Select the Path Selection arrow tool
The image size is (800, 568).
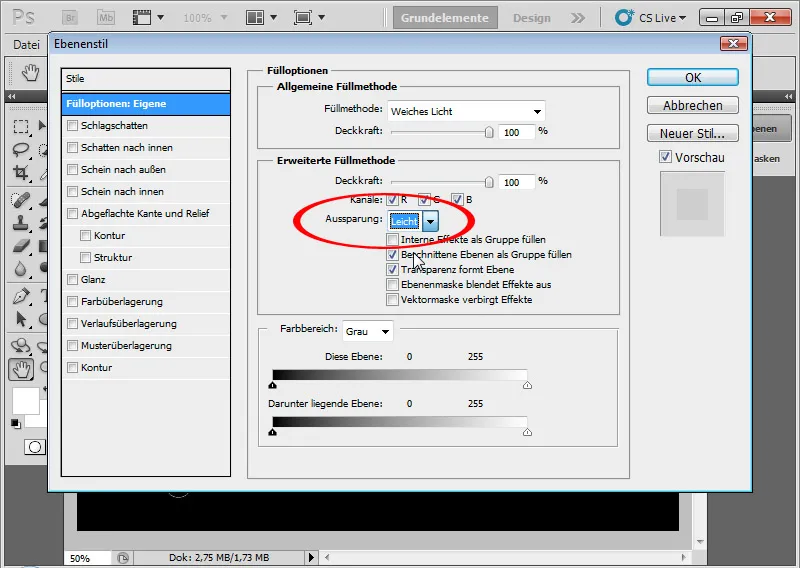tap(21, 319)
